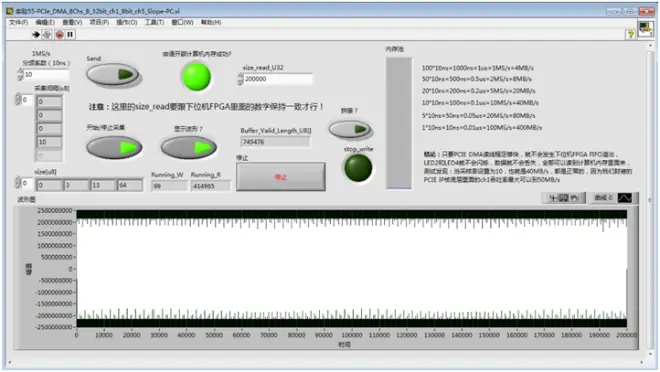The height and width of the screenshot is (372, 660).
Task: Click the Pause toolbar icon
Action: point(70,35)
